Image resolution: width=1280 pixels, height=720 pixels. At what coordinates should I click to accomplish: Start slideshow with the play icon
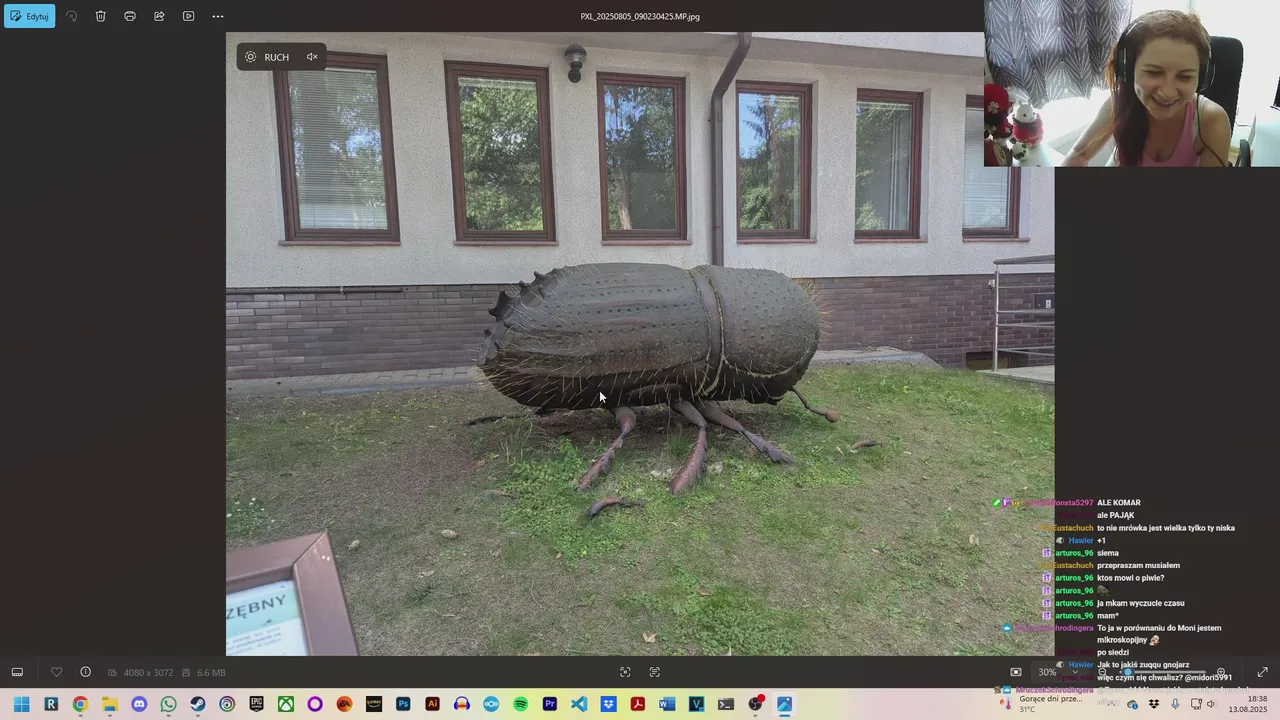click(x=188, y=16)
